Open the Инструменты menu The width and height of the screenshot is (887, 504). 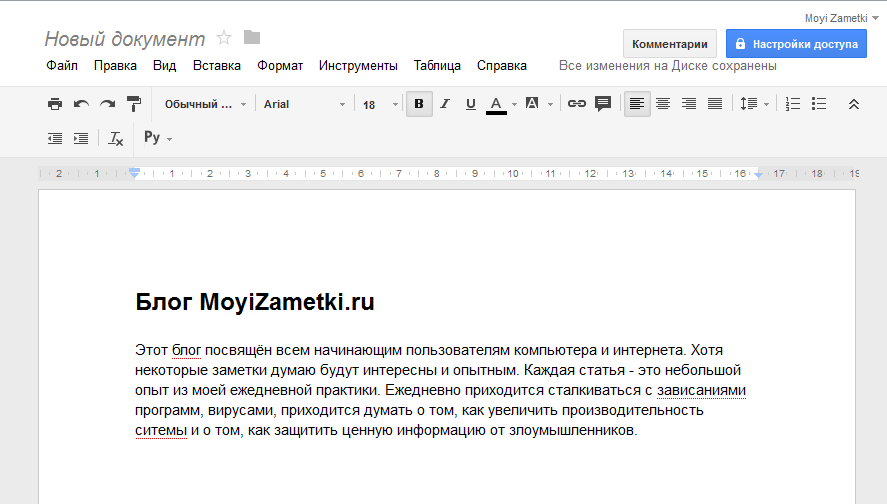[x=358, y=66]
